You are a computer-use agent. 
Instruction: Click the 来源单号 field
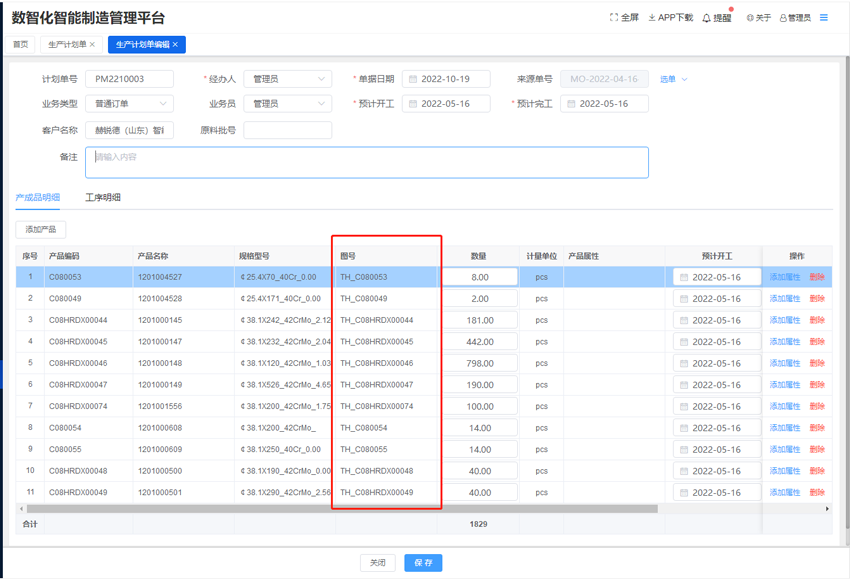604,79
